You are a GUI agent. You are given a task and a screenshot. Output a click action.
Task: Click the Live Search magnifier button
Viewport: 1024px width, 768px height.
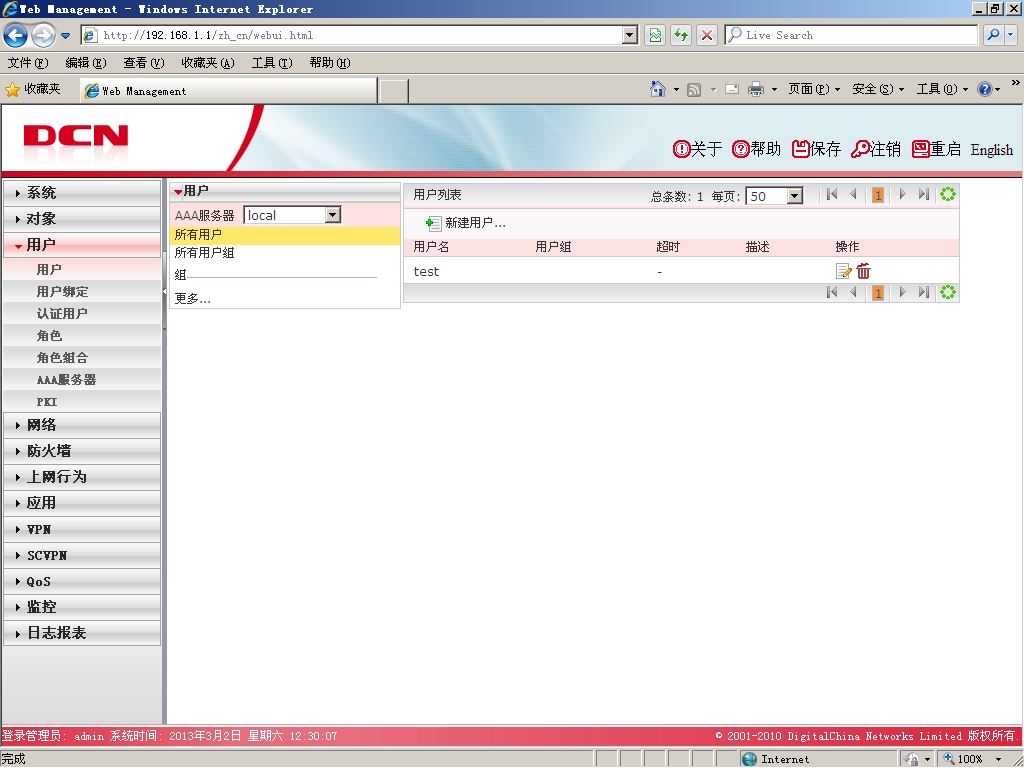(993, 35)
